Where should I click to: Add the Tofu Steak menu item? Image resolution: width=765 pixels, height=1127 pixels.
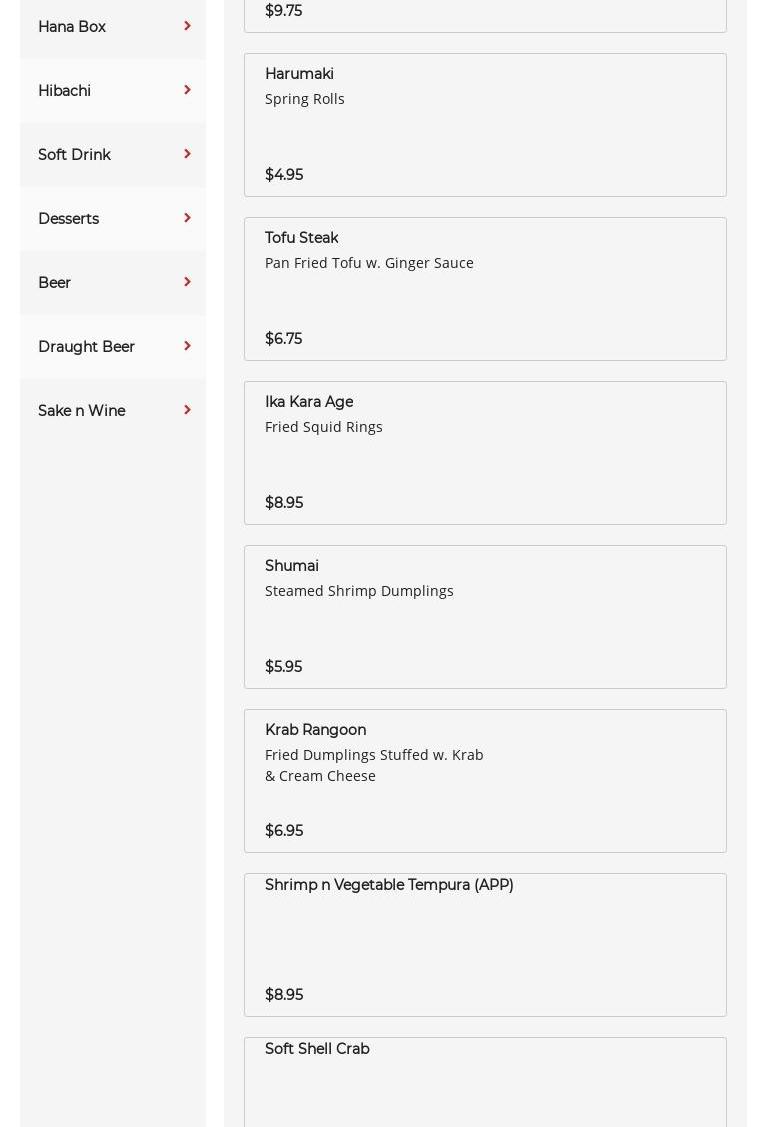pyautogui.click(x=485, y=289)
